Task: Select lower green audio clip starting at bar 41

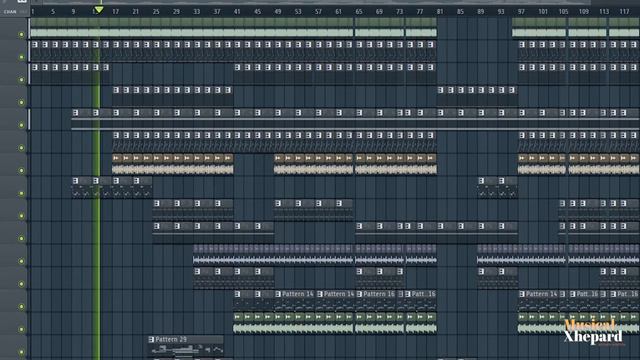Action: [x=293, y=323]
